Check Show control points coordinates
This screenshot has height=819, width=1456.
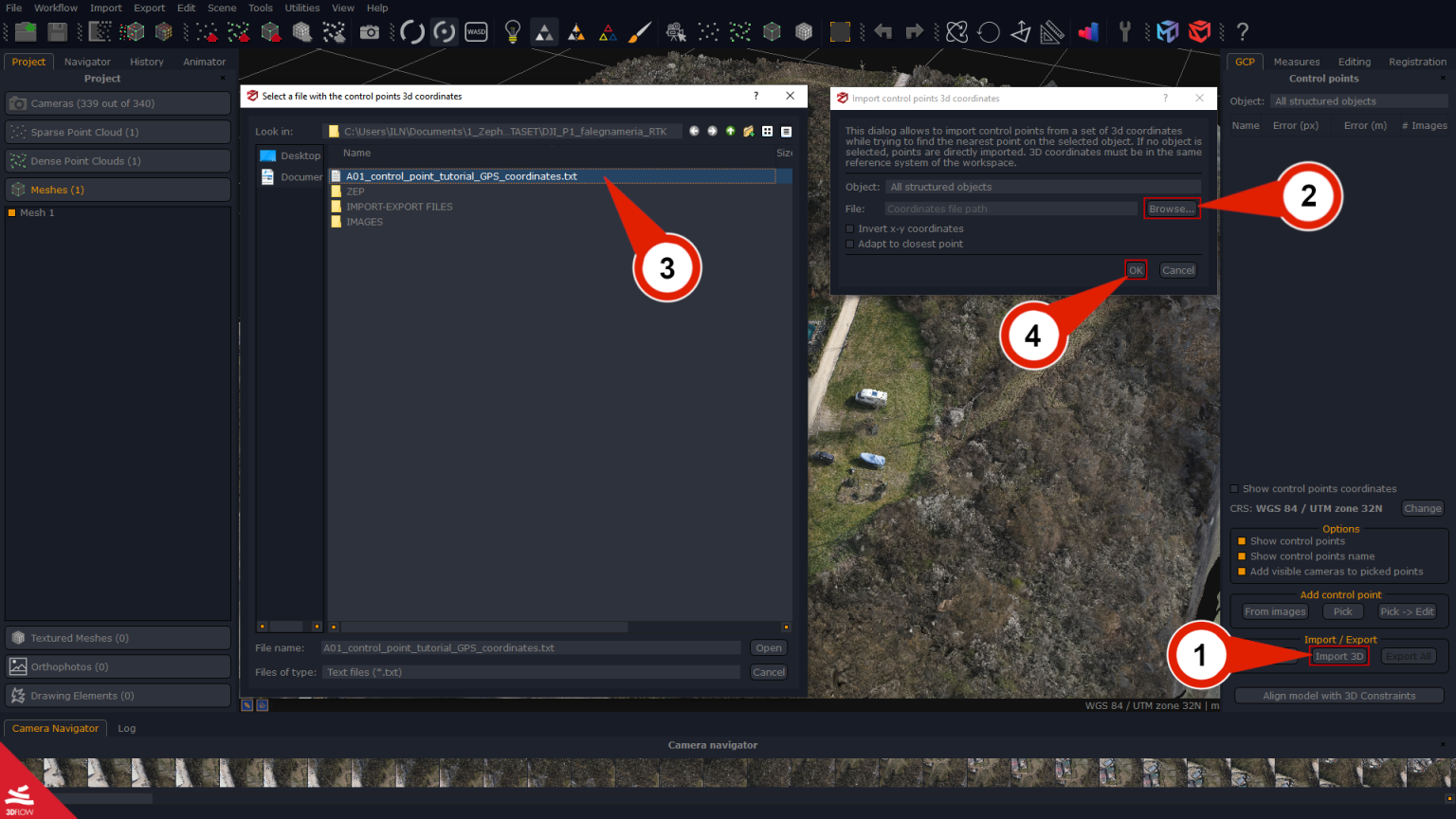click(1234, 488)
